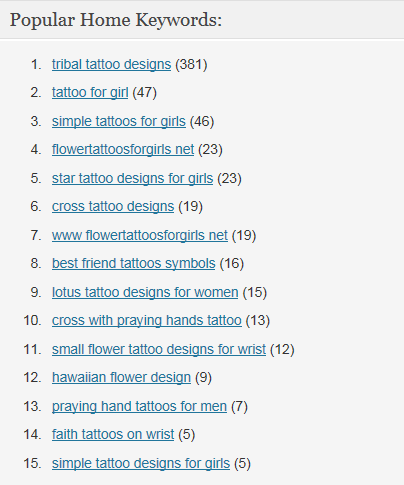Select best friend tattoos symbols link
Image resolution: width=404 pixels, height=485 pixels.
134,263
